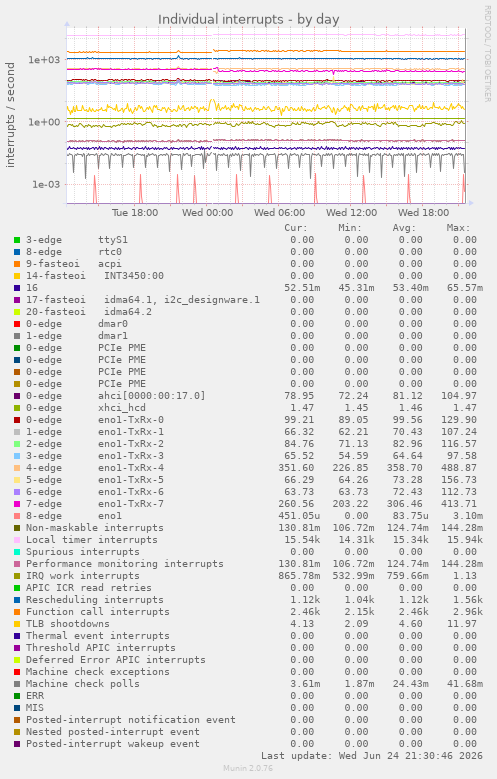The height and width of the screenshot is (779, 497).
Task: Click the Munin 2.0.76 footer text
Action: point(248,769)
